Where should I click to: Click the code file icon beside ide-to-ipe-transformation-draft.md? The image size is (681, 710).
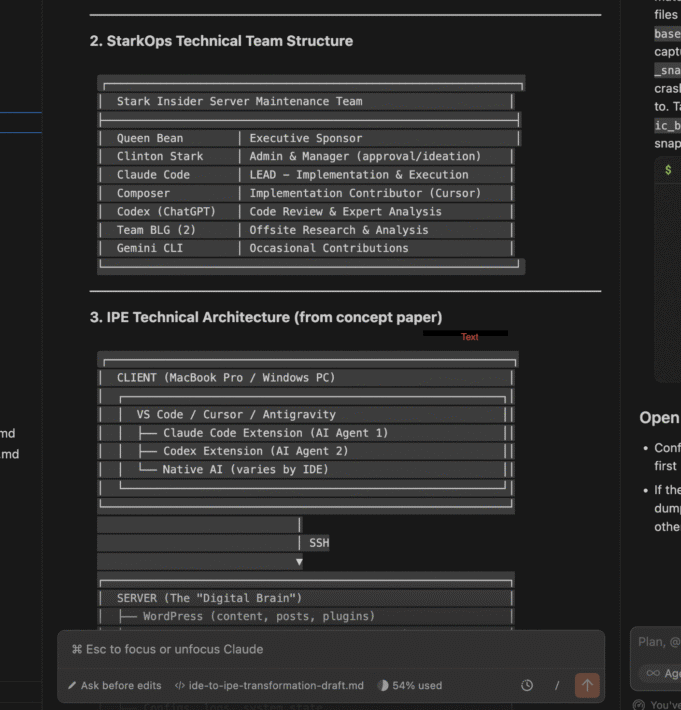pos(180,686)
